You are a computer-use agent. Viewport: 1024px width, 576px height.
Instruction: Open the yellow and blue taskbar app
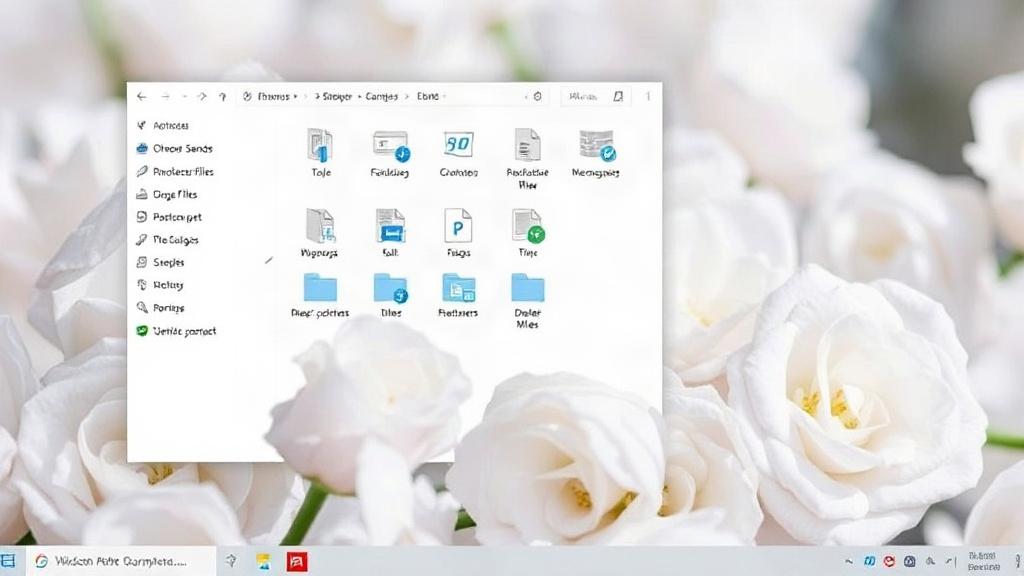pos(263,562)
